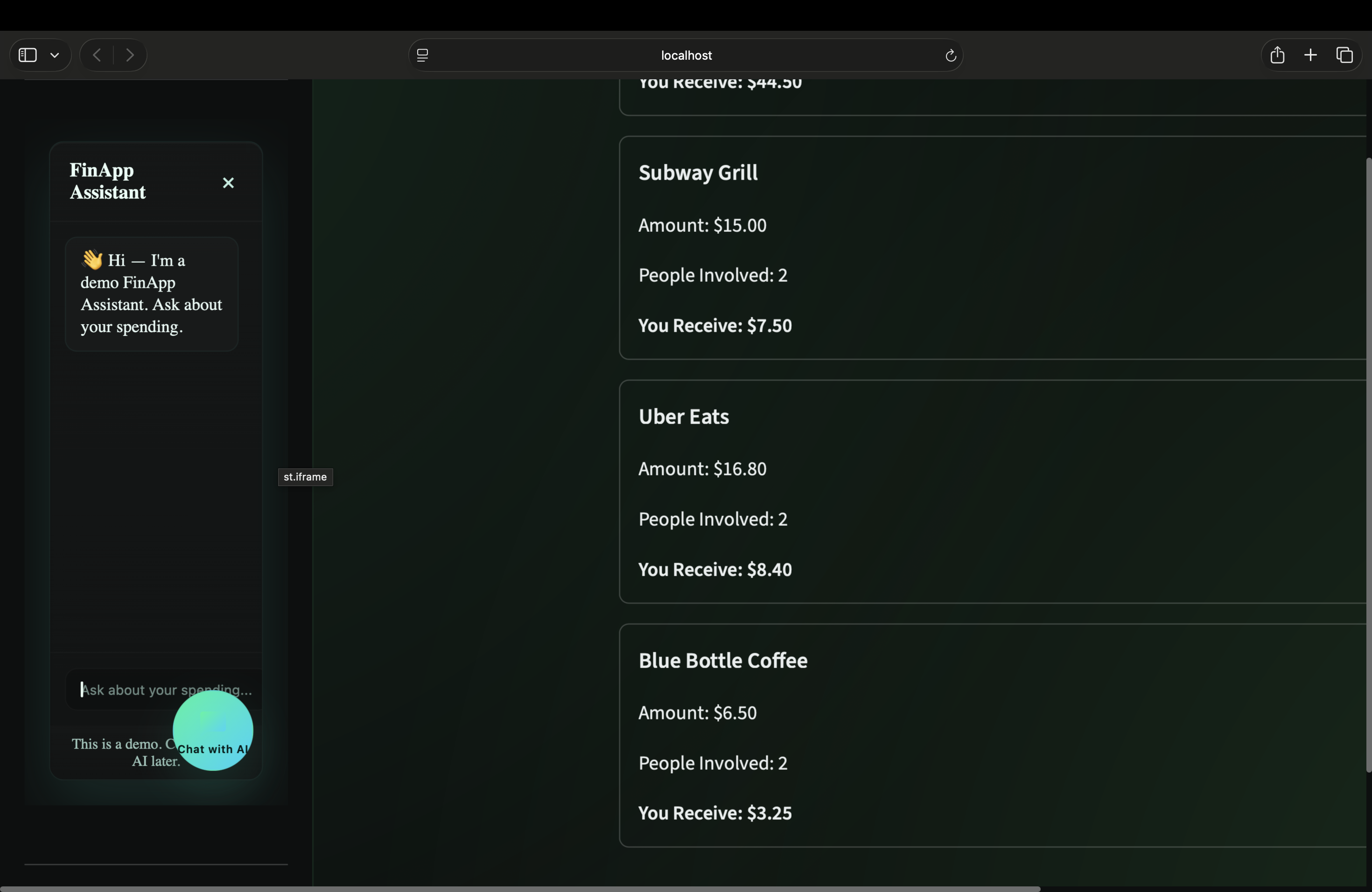Click the assistant greeting message bubble

(x=152, y=294)
